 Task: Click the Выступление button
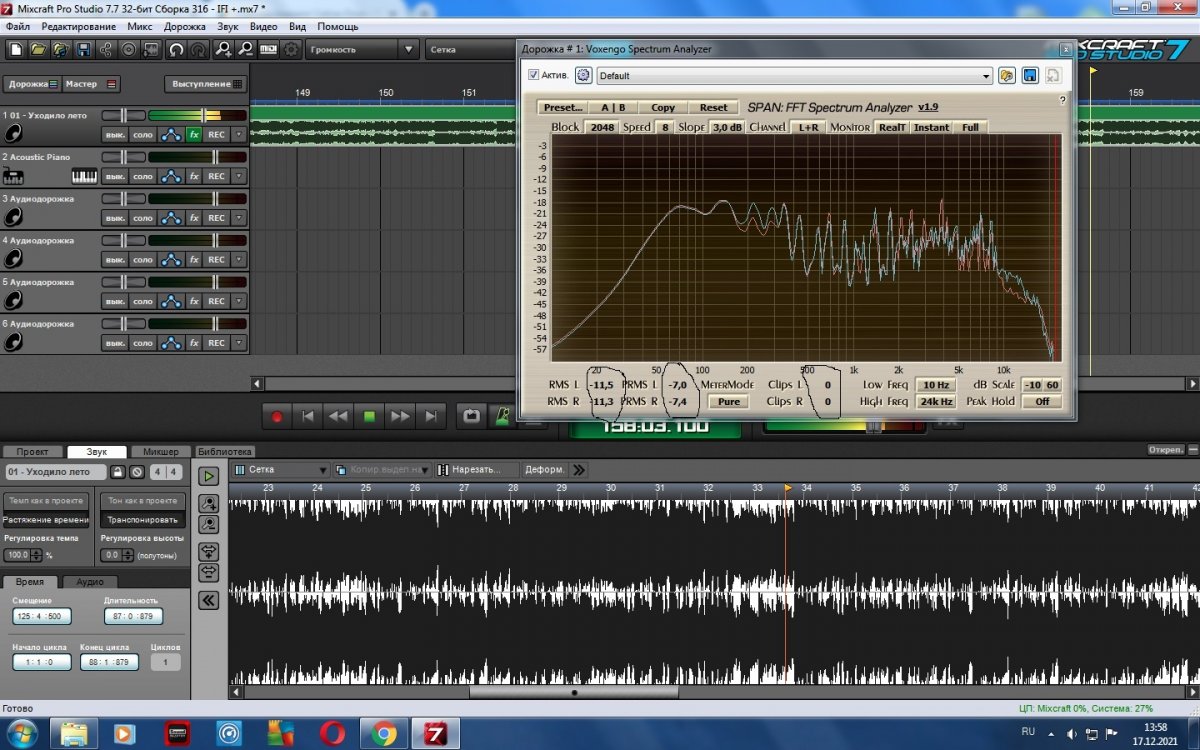(204, 84)
